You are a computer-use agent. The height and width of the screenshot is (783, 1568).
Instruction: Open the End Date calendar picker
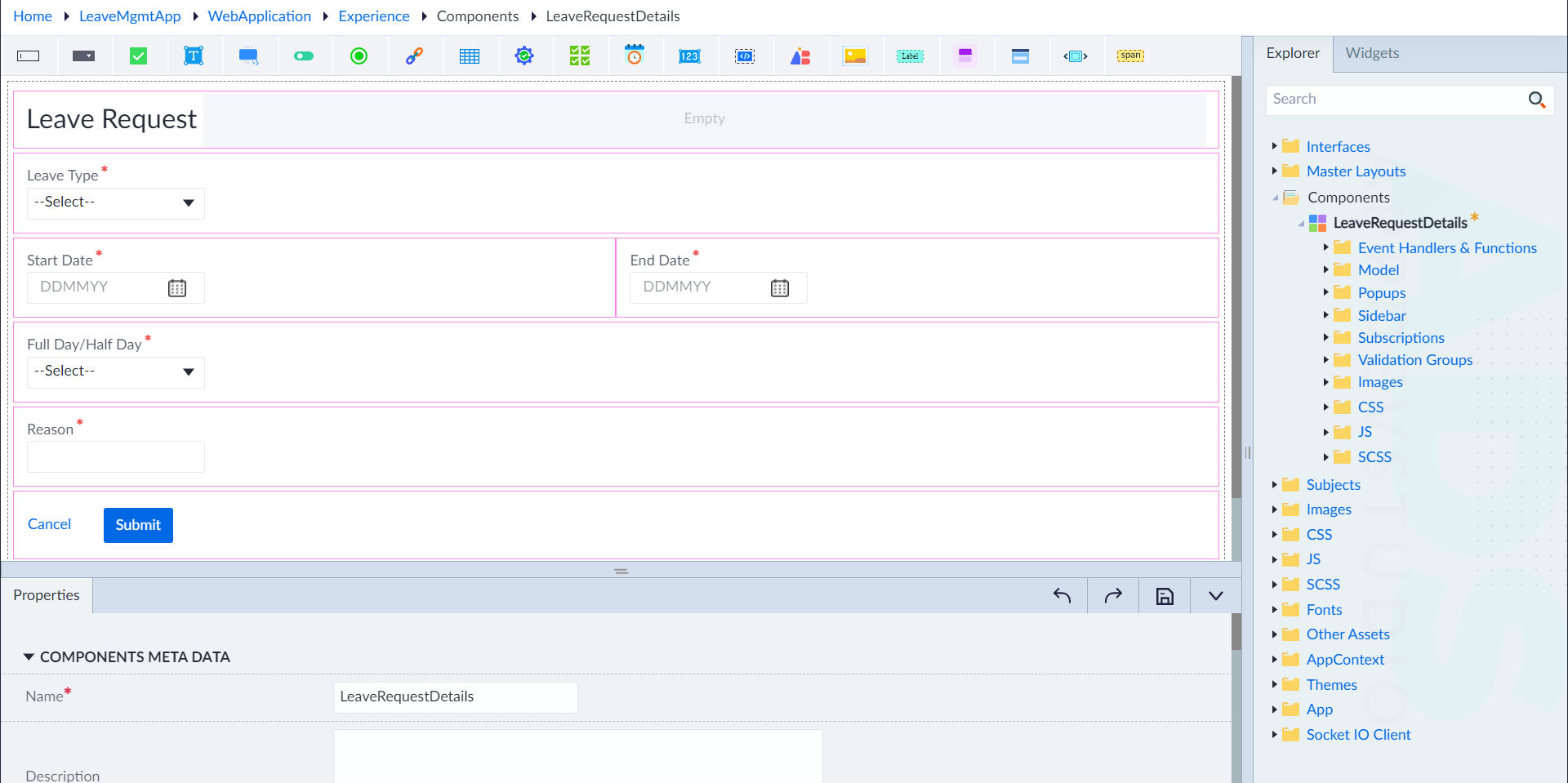point(780,287)
